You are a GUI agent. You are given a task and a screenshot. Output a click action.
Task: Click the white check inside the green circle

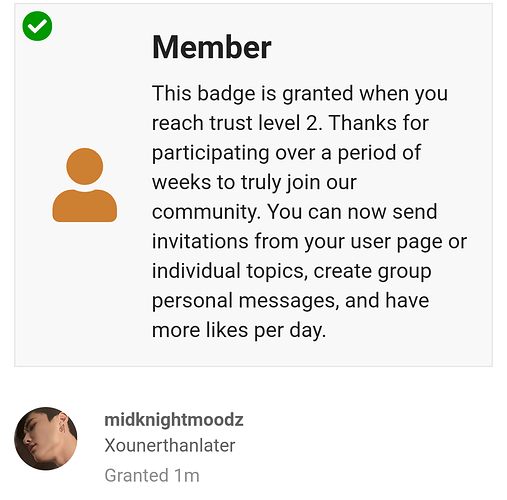coord(37,26)
